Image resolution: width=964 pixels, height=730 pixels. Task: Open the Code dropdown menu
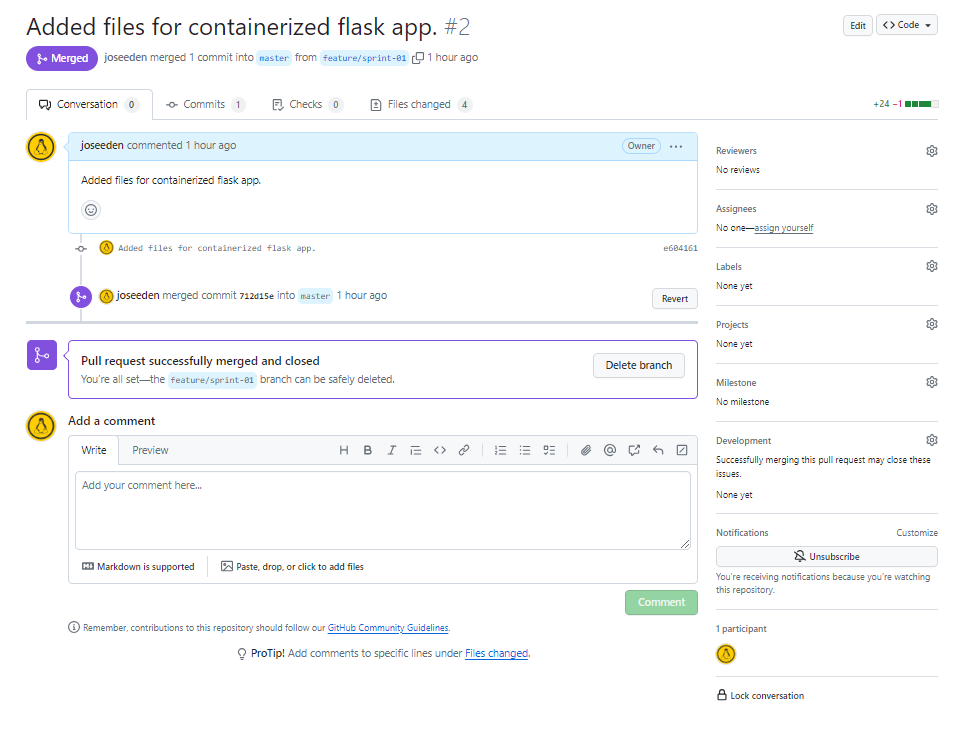(907, 25)
